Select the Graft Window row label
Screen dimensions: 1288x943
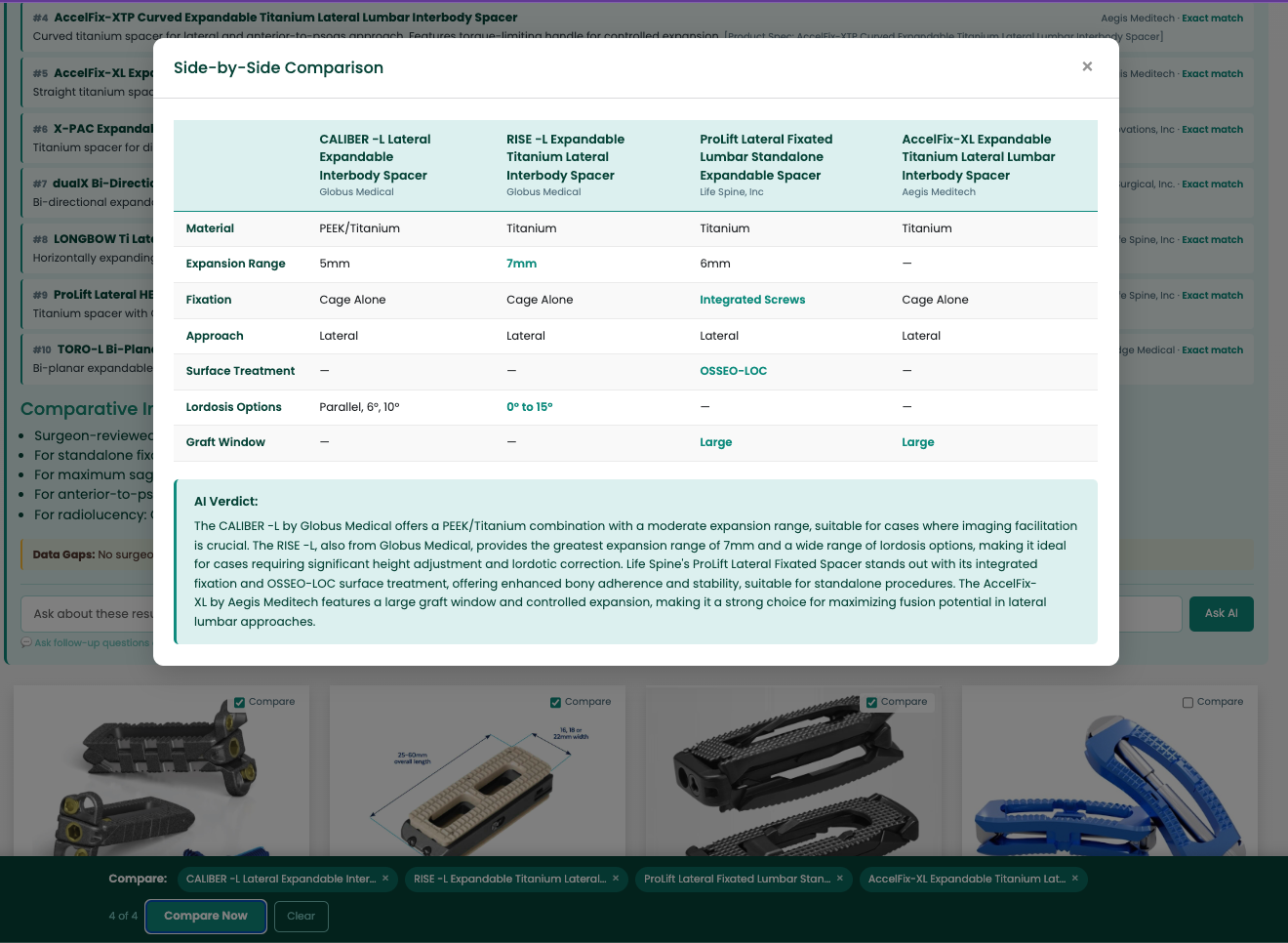point(225,442)
